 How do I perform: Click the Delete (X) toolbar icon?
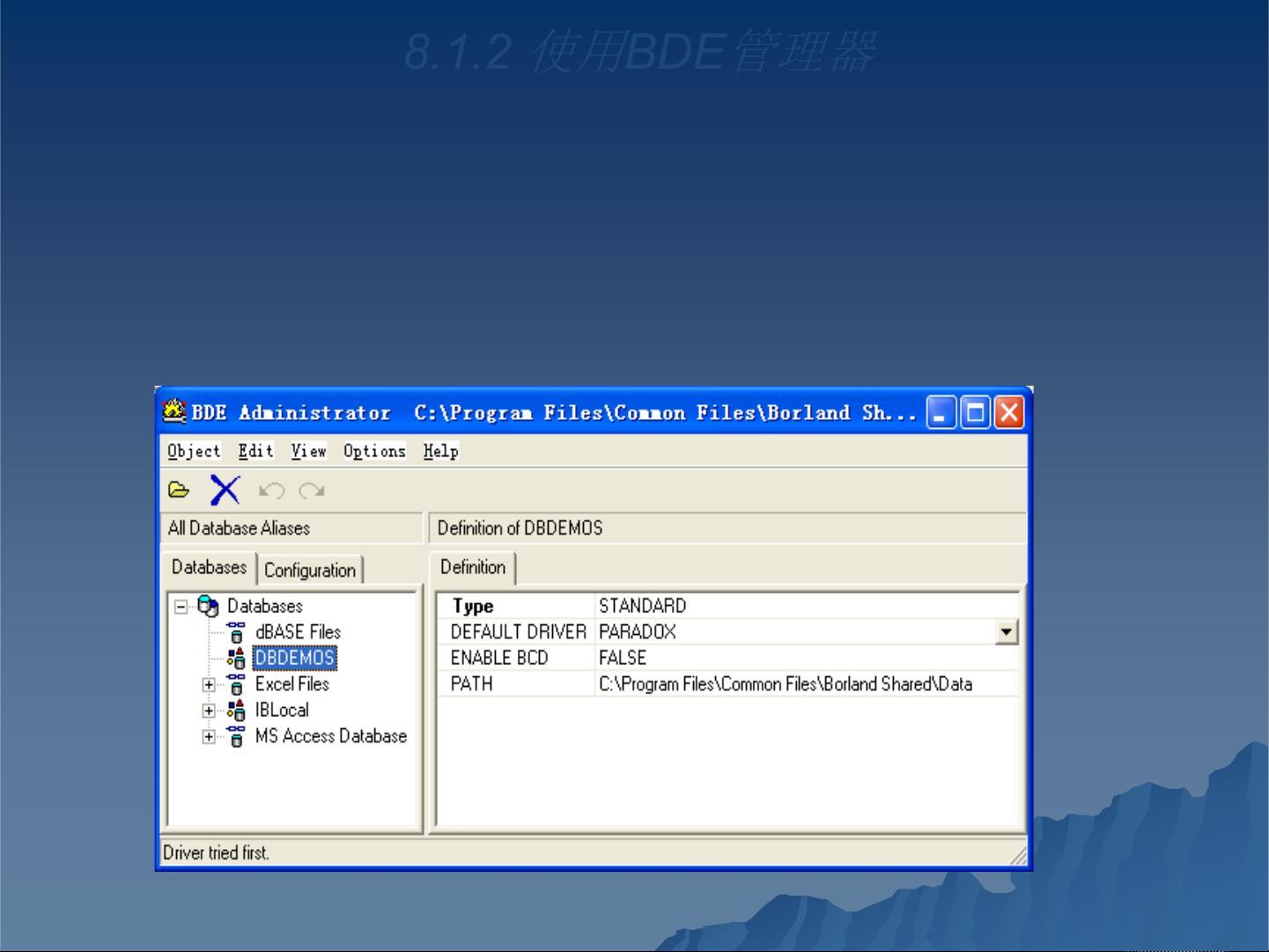pos(225,490)
